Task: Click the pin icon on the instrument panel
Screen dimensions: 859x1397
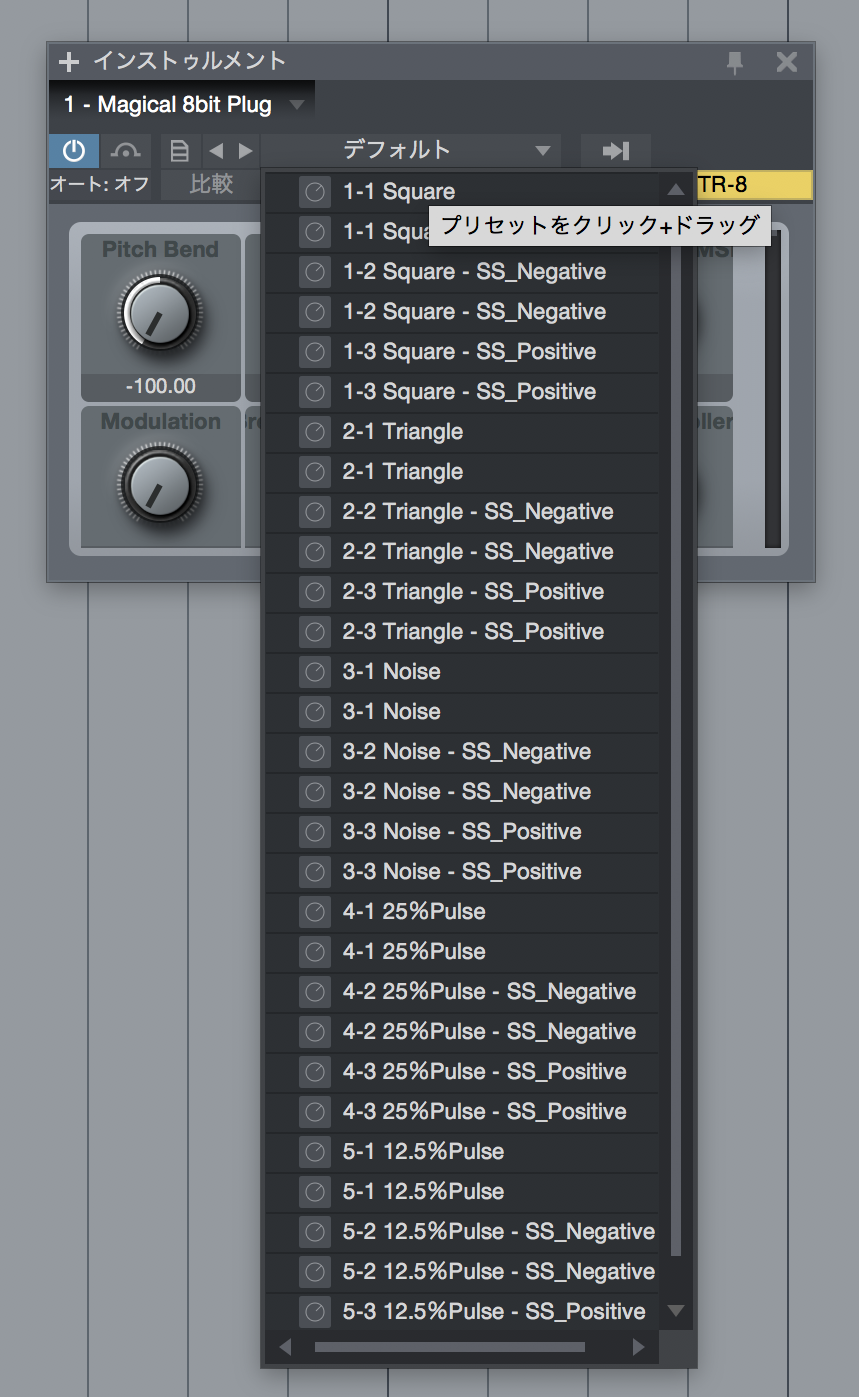Action: (x=735, y=61)
